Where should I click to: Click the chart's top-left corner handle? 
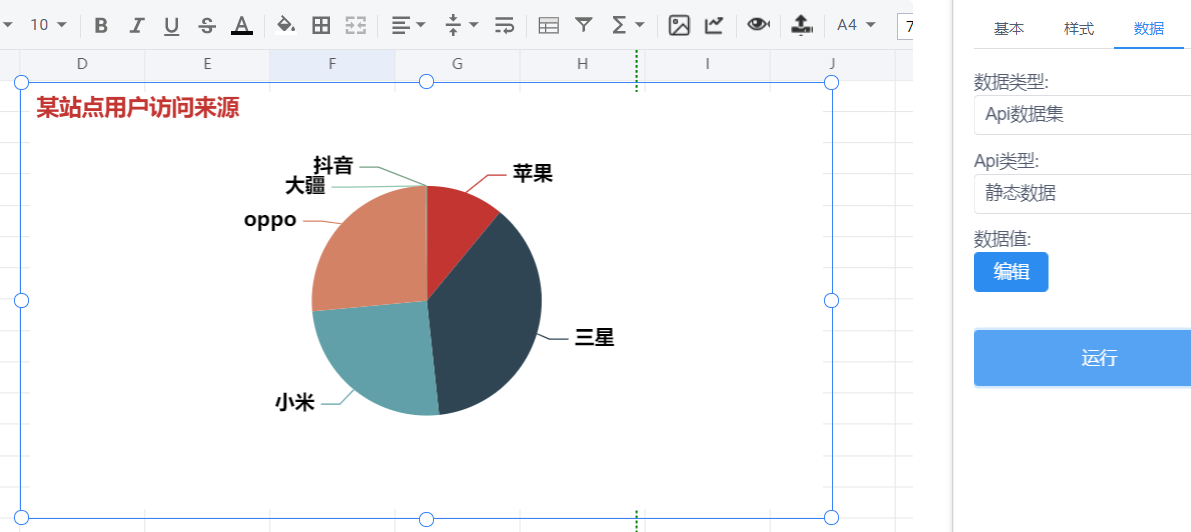[x=21, y=82]
